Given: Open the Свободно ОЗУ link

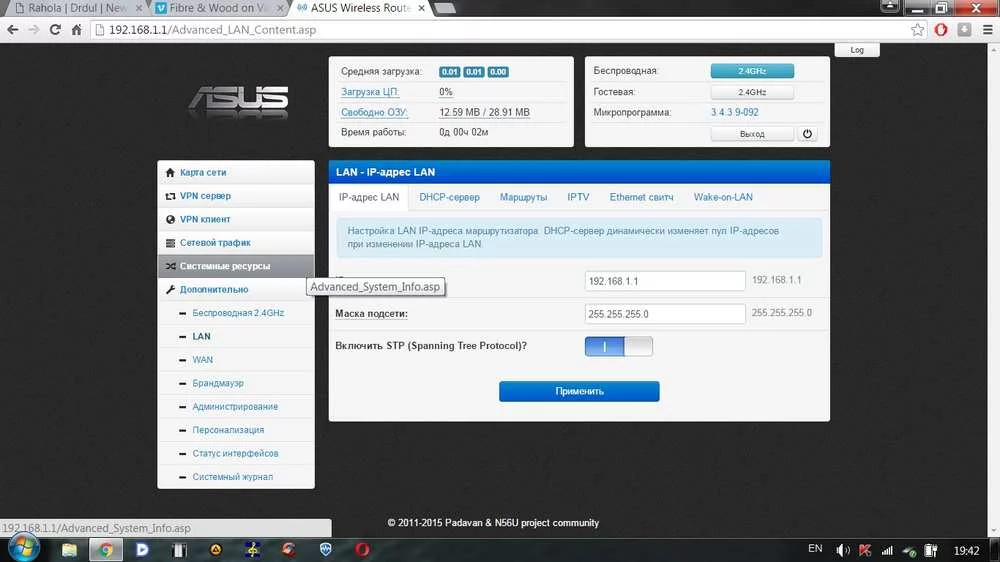Looking at the screenshot, I should (374, 112).
